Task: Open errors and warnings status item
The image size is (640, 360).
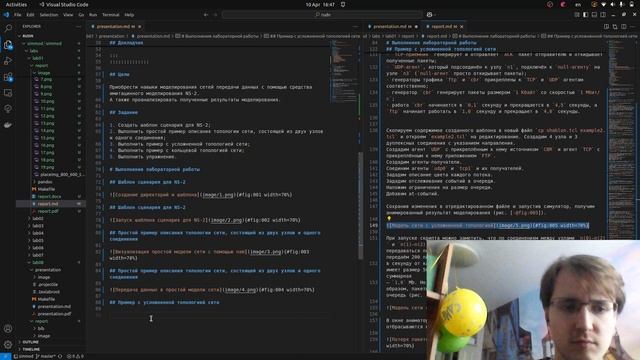Action: pos(75,356)
